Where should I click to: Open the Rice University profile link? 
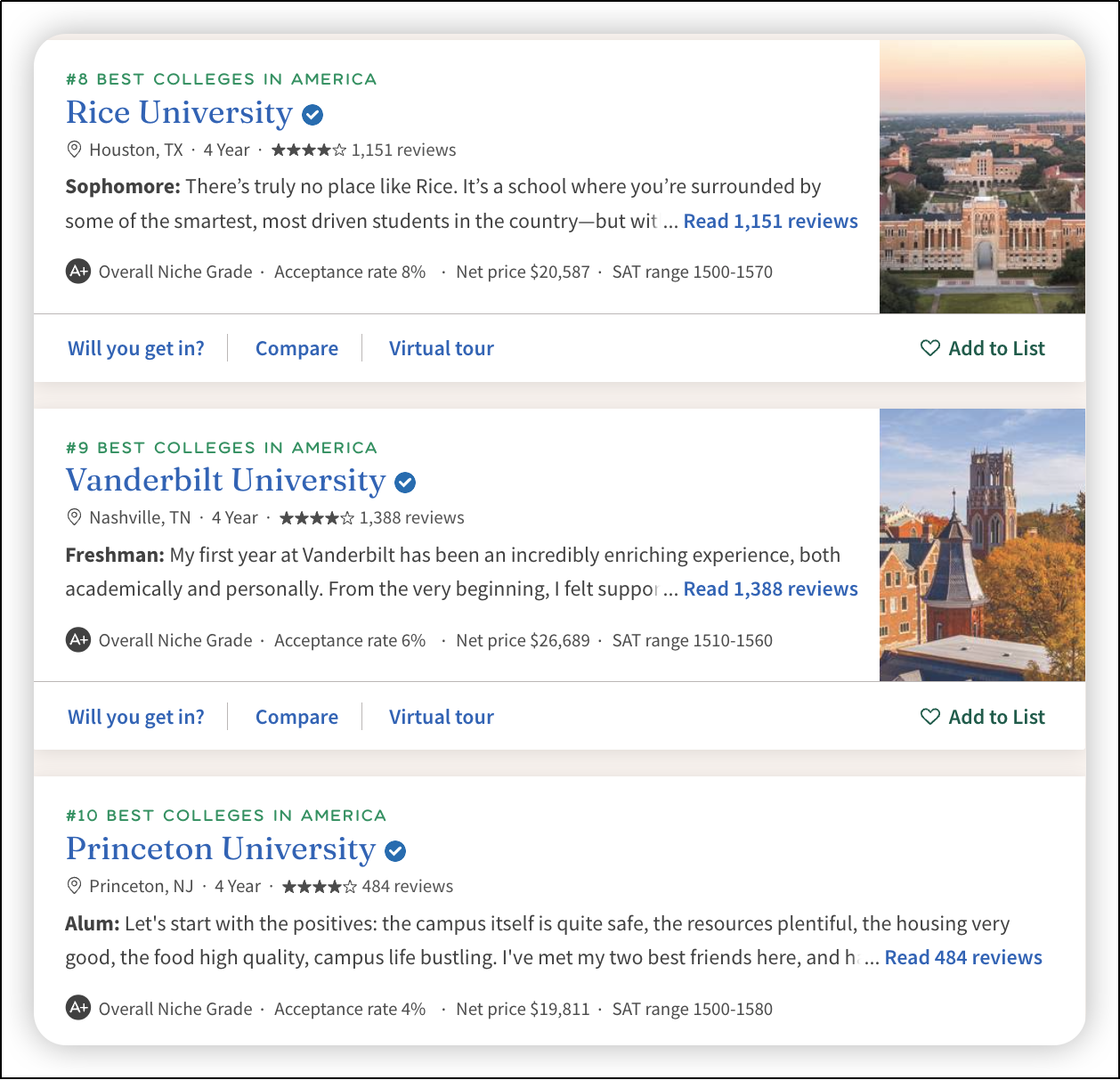click(179, 113)
